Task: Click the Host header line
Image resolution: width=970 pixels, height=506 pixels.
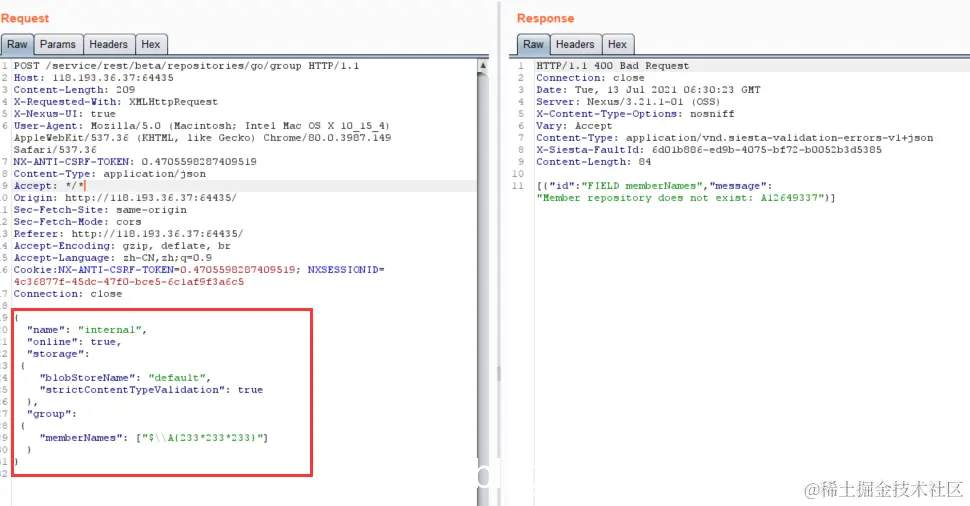Action: [x=93, y=78]
